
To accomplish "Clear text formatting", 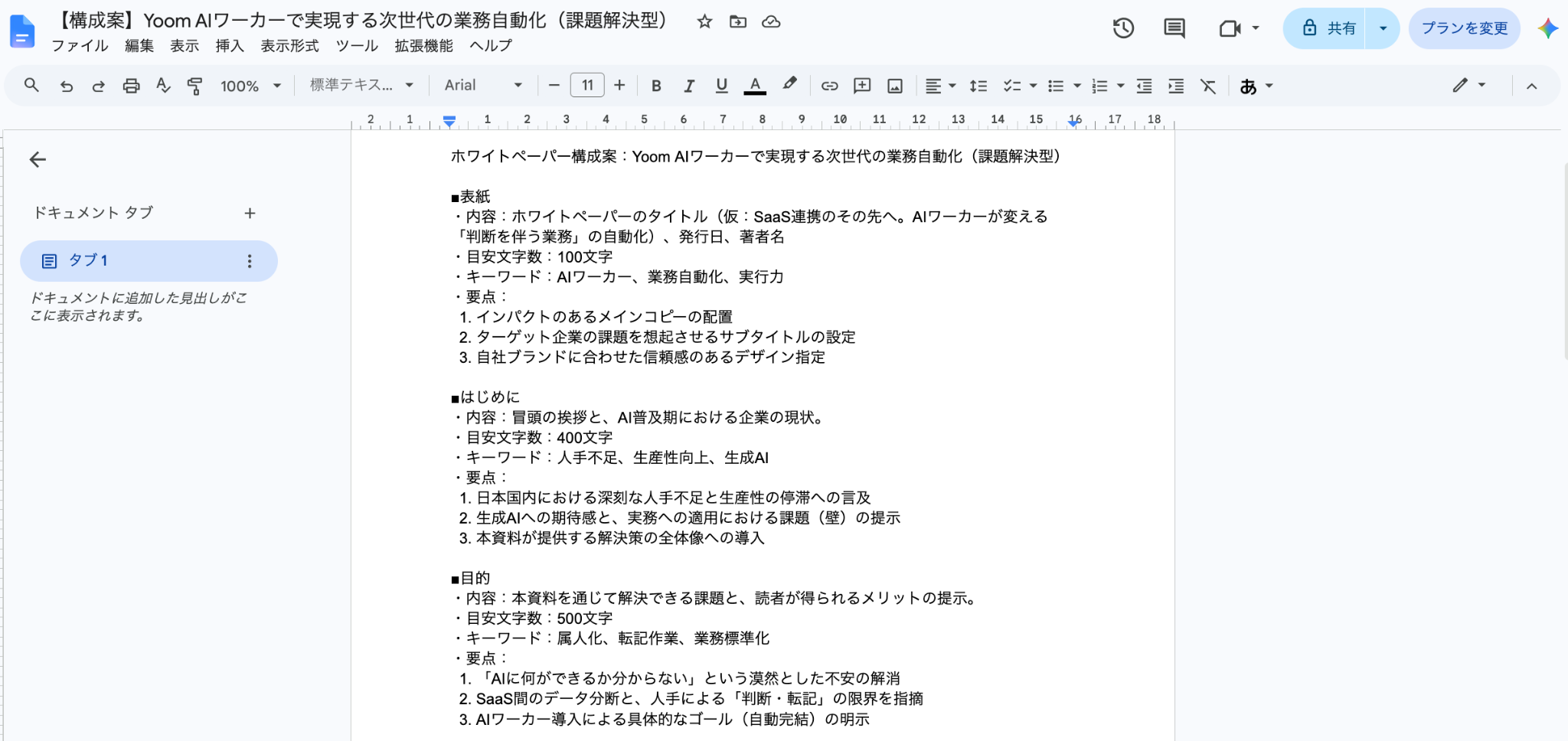I will (x=1208, y=86).
